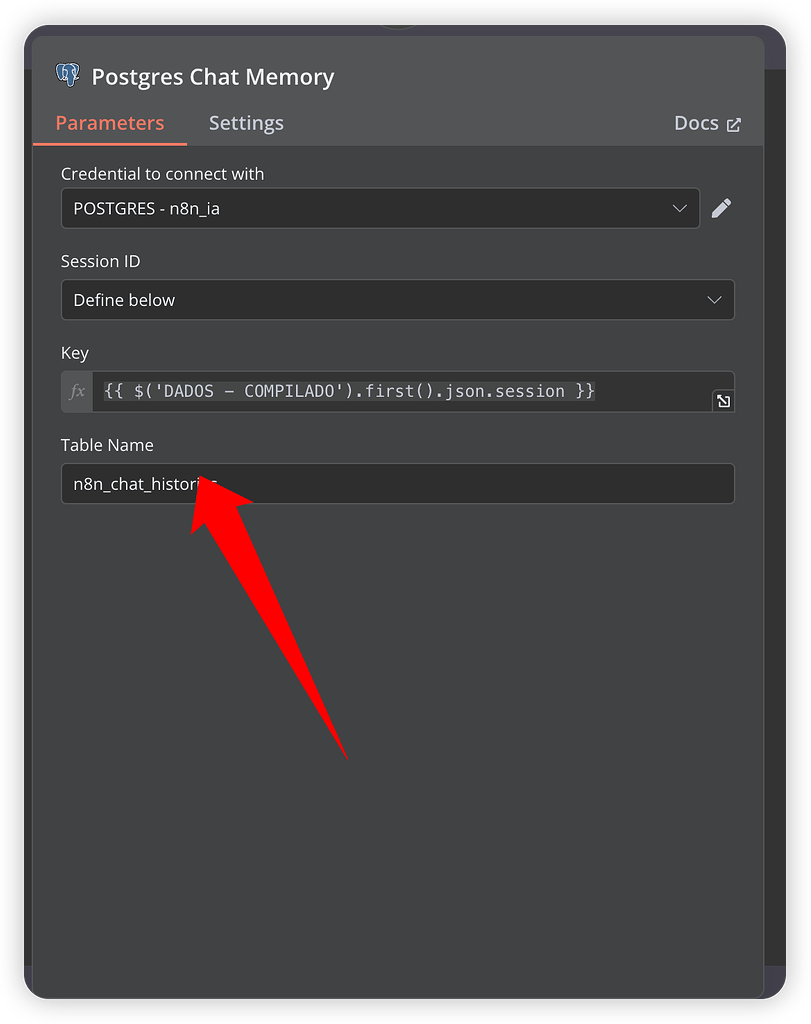Click the chevron arrow of Session ID dropdown
The image size is (811, 1024).
pyautogui.click(x=714, y=300)
